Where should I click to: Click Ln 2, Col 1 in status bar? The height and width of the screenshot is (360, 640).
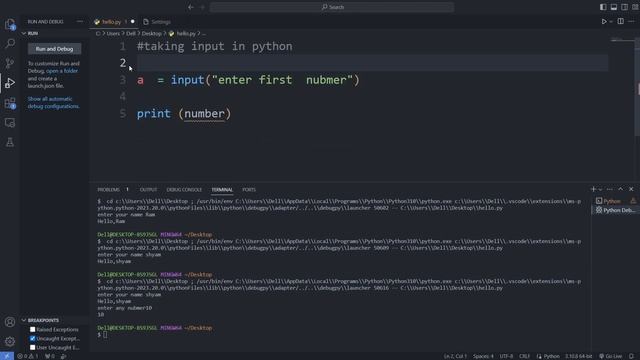point(455,356)
